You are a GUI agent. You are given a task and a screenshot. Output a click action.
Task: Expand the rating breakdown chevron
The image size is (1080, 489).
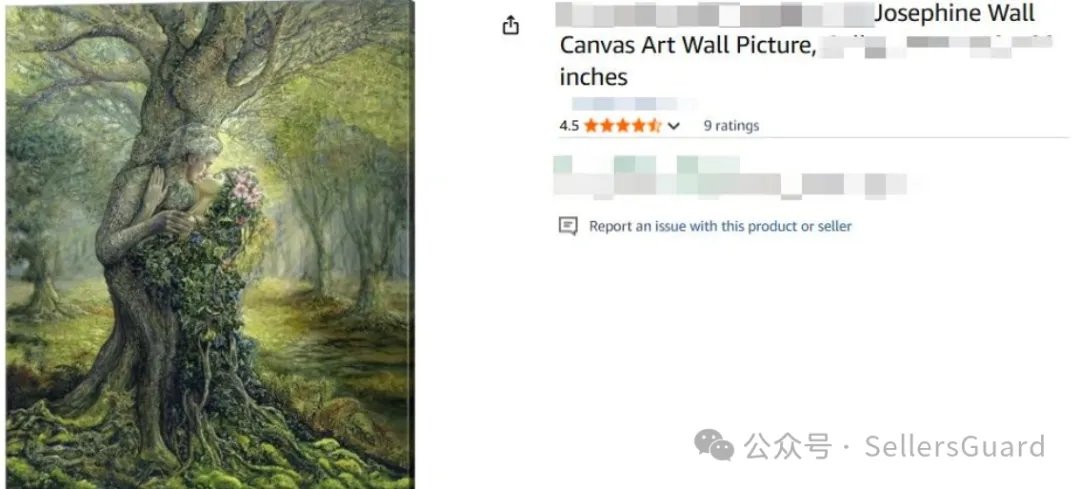[674, 126]
